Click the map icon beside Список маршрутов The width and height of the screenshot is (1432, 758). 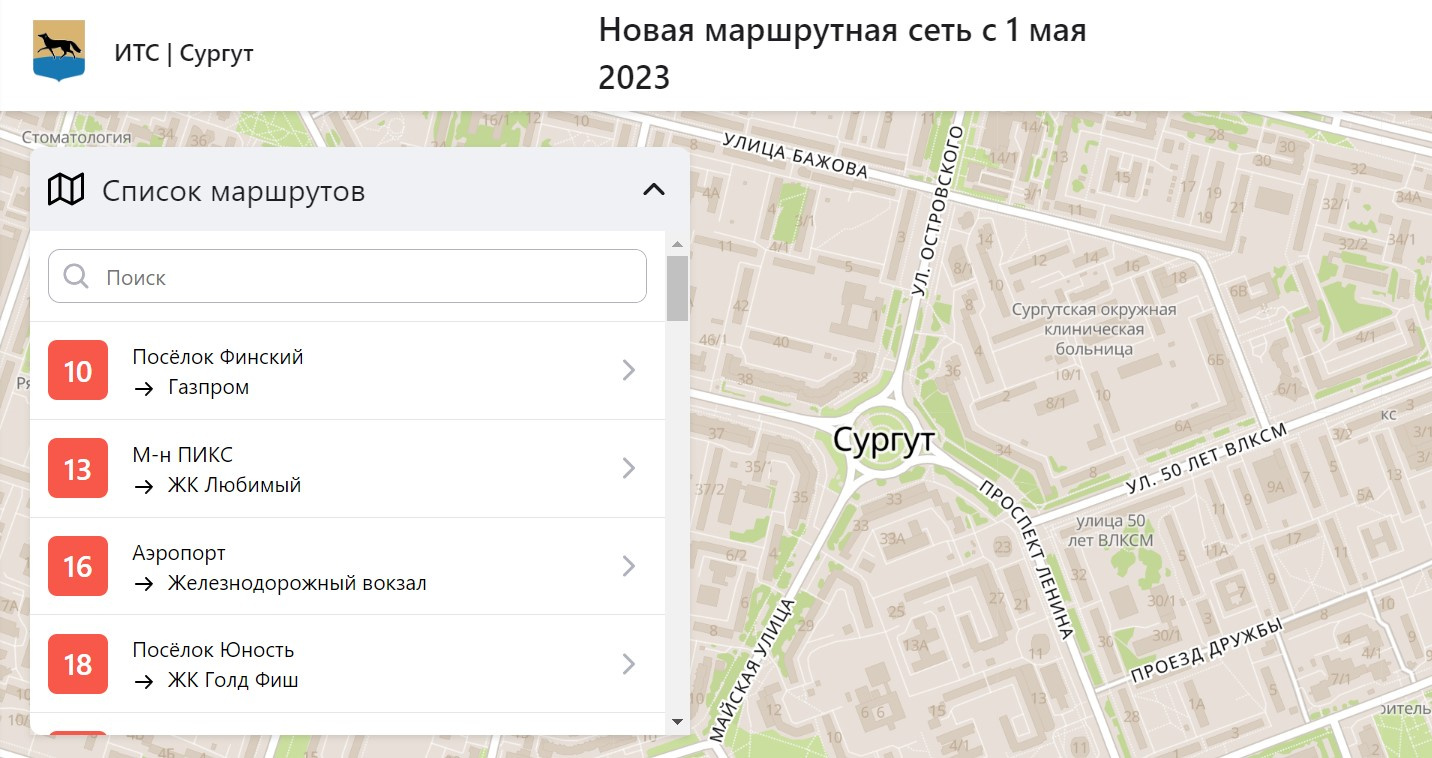(66, 189)
